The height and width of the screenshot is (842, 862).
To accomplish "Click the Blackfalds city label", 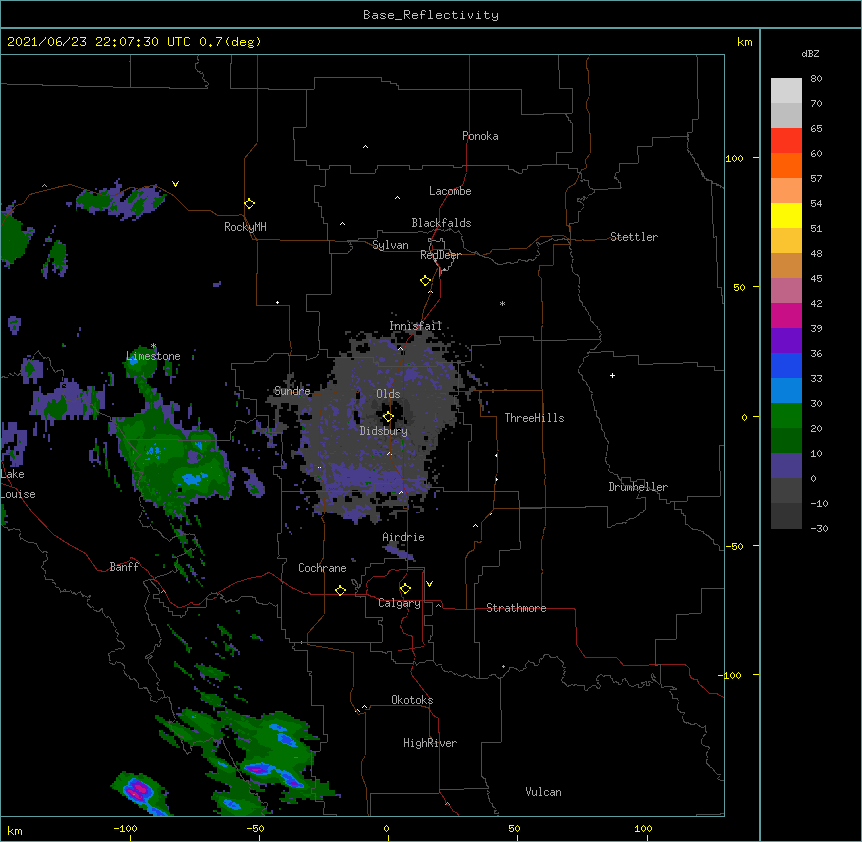I will coord(441,223).
